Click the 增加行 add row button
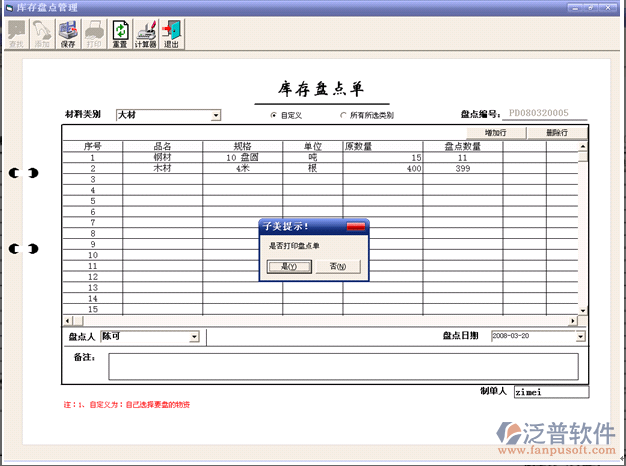 (x=496, y=133)
